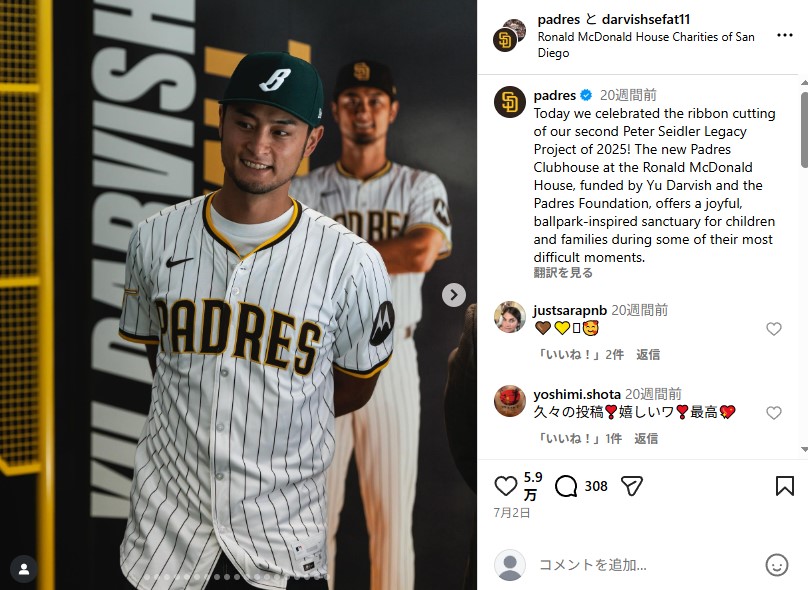Open comments via speech bubble icon
Image resolution: width=808 pixels, height=590 pixels.
click(566, 486)
